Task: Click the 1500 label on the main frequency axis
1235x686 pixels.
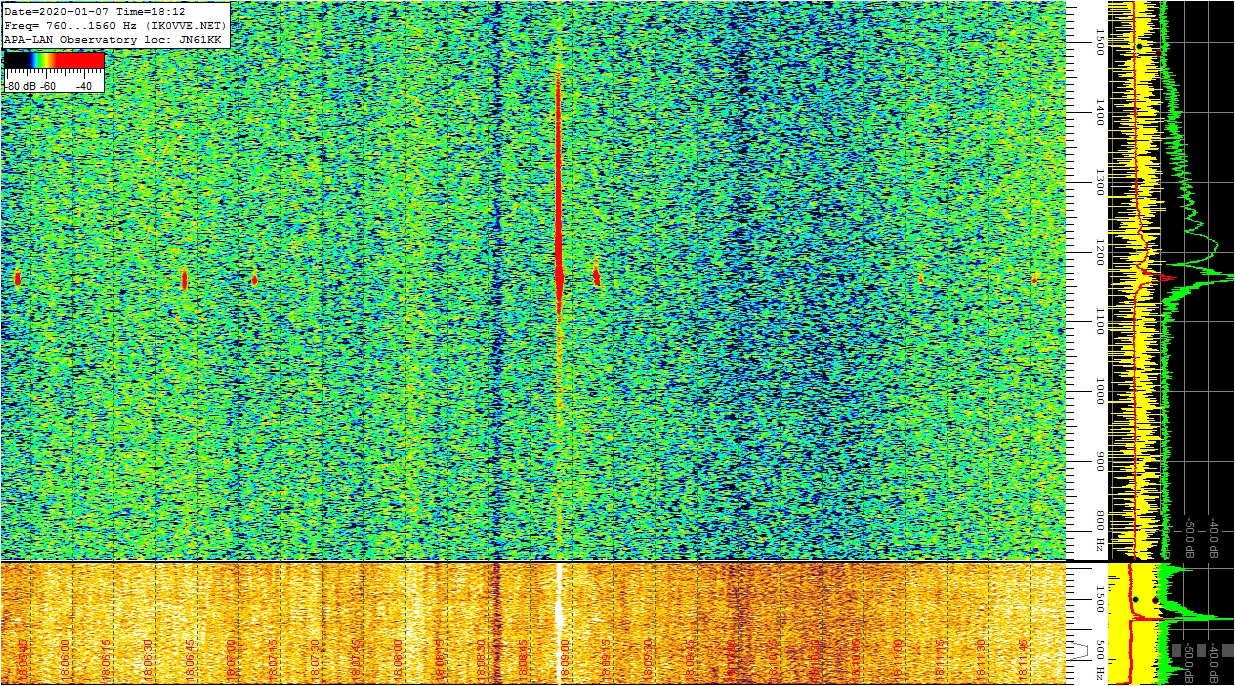Action: 1098,42
